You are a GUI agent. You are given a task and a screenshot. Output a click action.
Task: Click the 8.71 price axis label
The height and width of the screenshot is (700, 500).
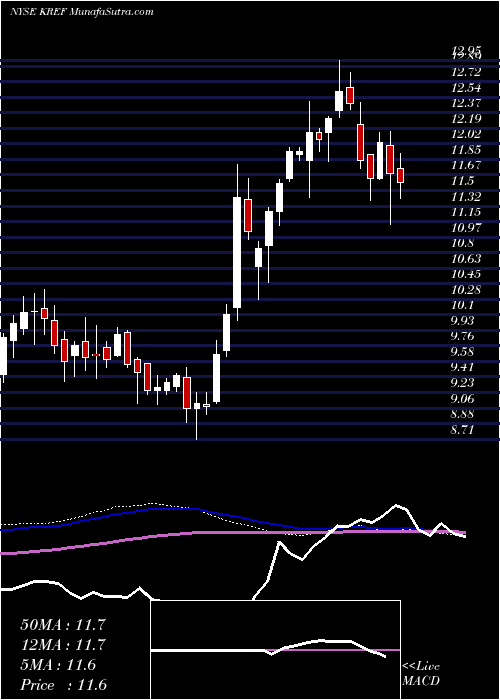coord(463,429)
